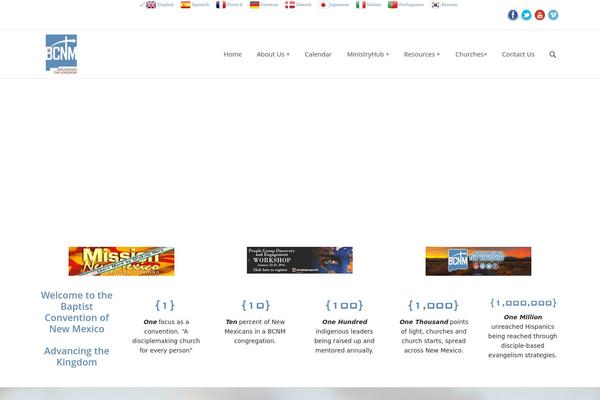The width and height of the screenshot is (600, 400).
Task: Click the Korean language text link
Action: coord(450,5)
